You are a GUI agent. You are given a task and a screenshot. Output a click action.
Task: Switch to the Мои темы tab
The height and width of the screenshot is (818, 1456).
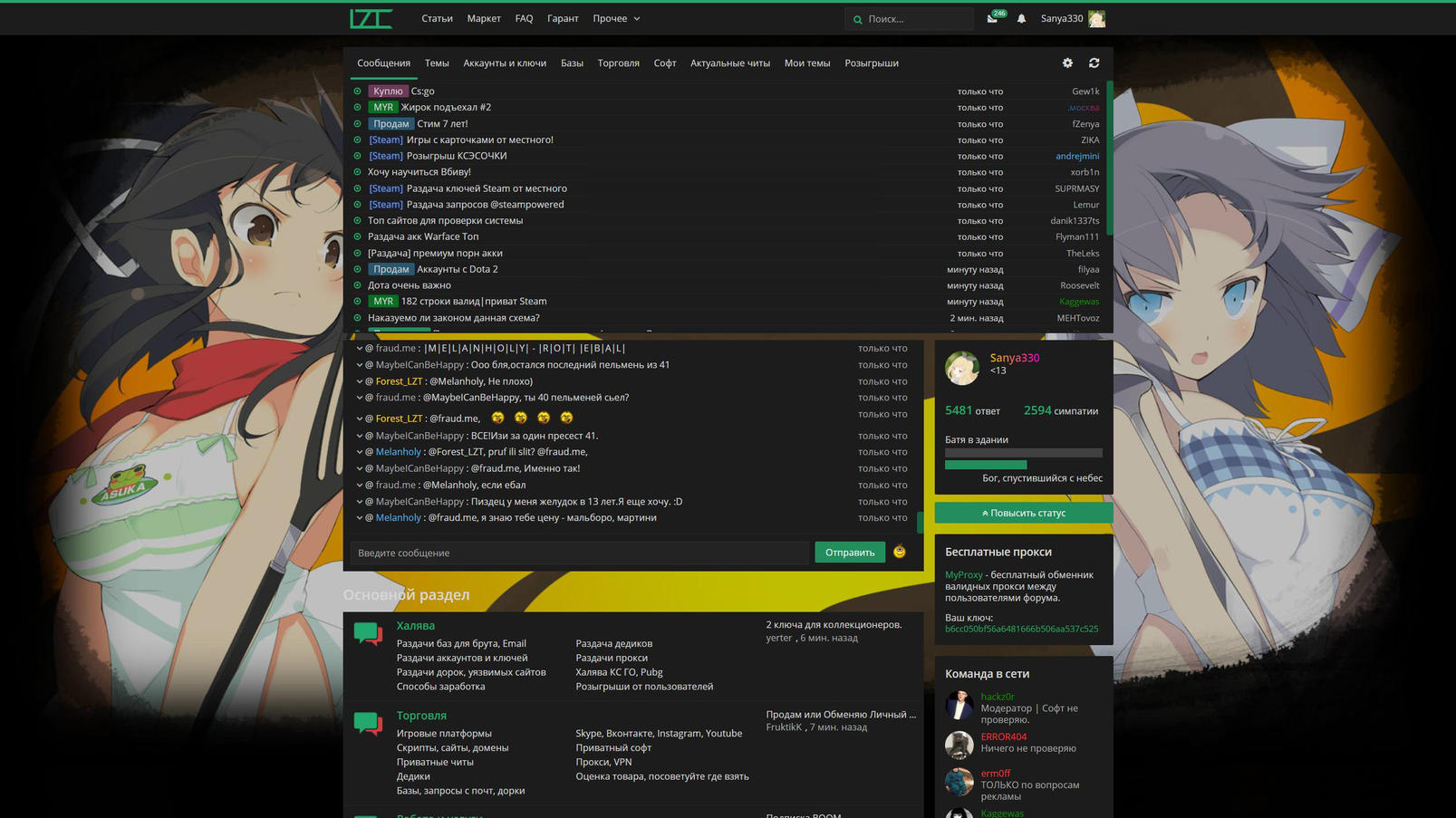tap(807, 63)
